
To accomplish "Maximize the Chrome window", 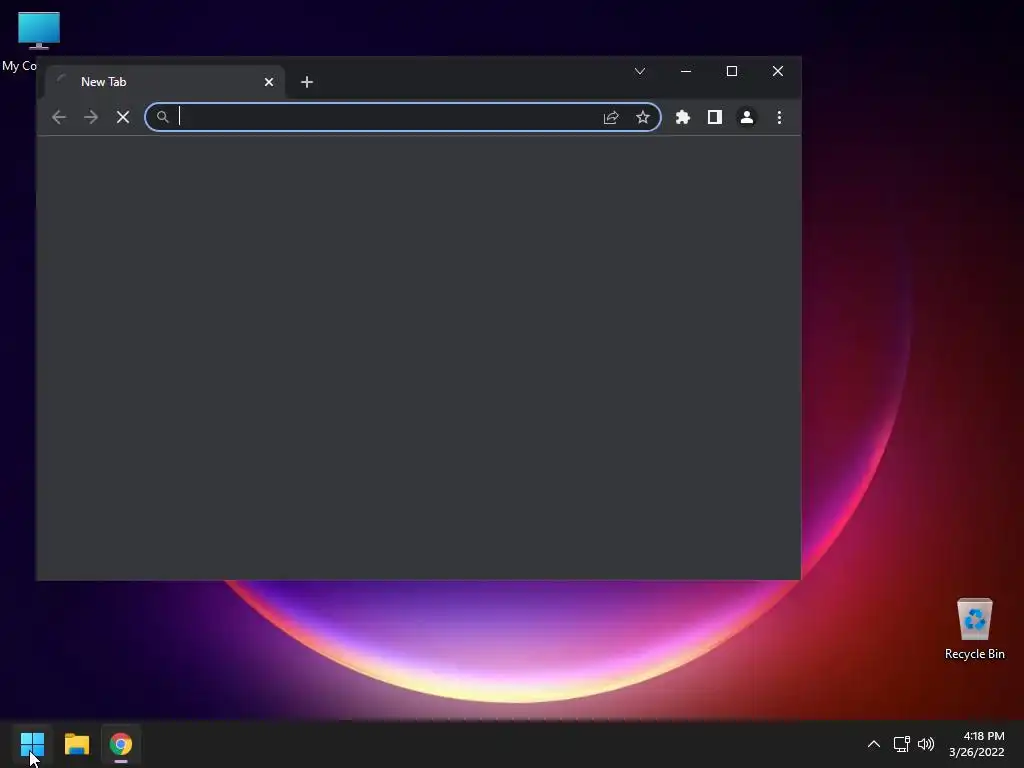I will click(x=731, y=71).
